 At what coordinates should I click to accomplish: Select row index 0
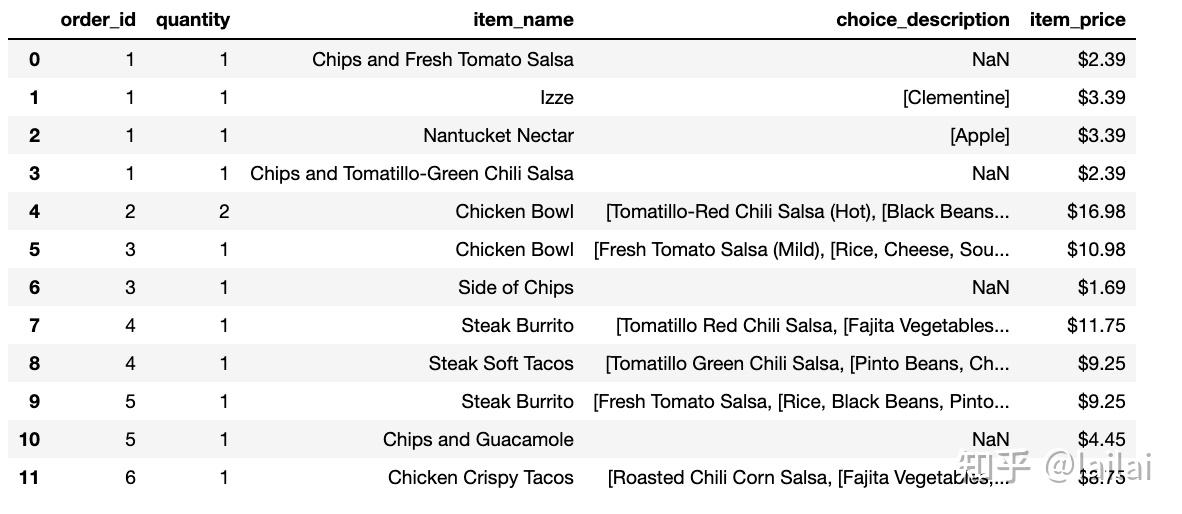point(35,59)
